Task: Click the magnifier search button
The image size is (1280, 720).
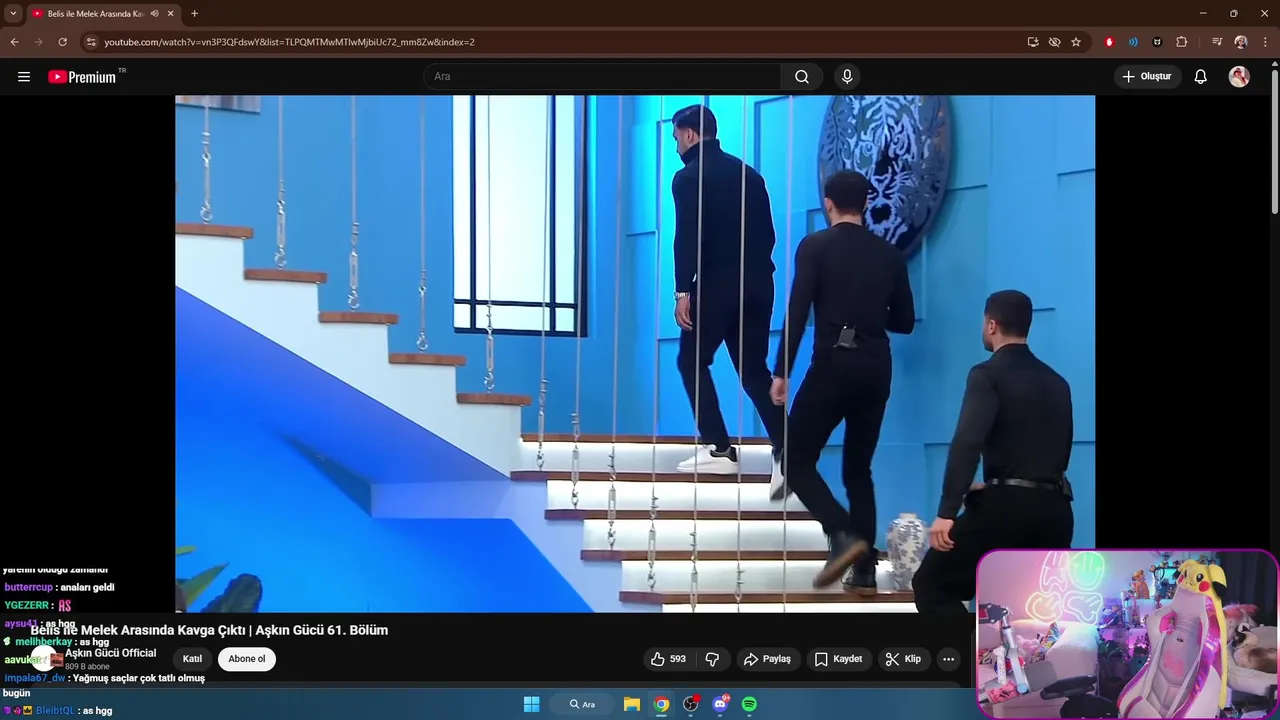Action: pyautogui.click(x=802, y=77)
